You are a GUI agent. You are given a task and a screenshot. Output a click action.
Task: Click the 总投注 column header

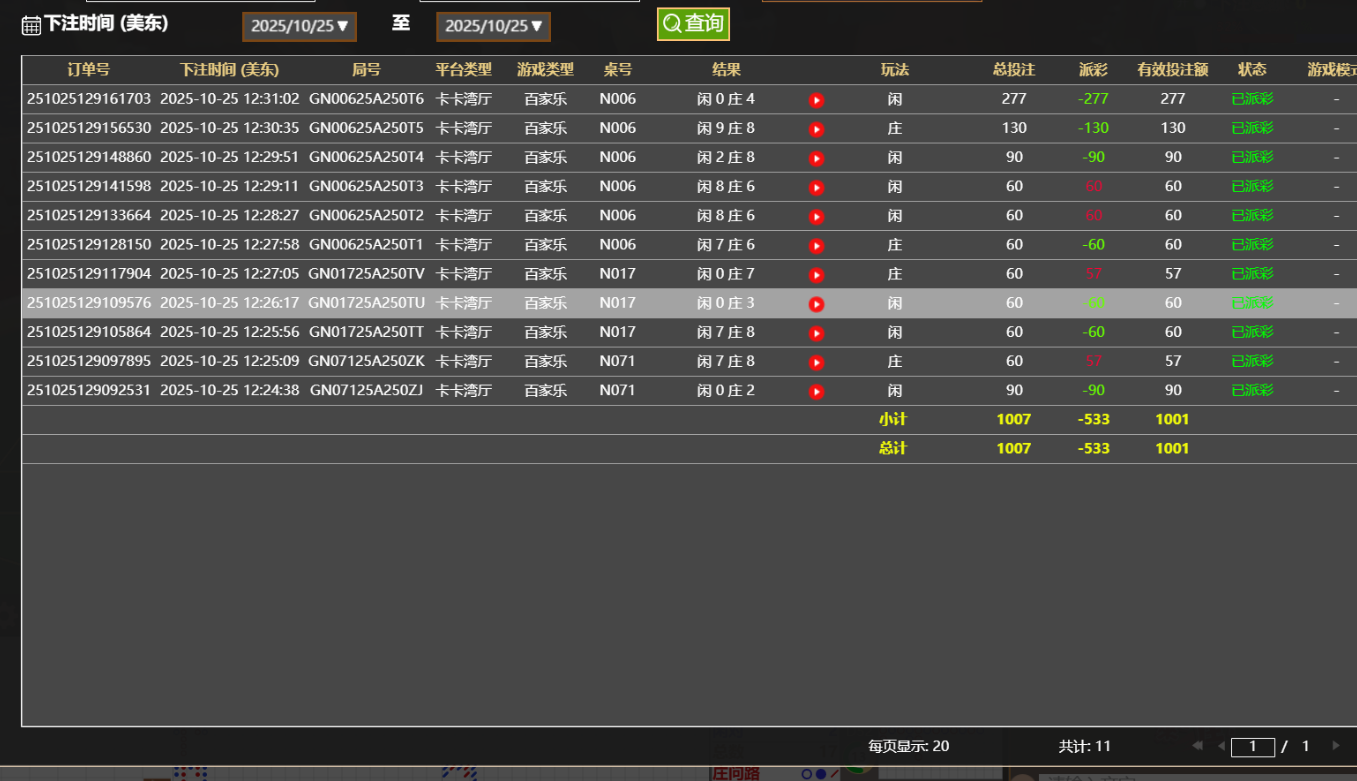point(1013,70)
